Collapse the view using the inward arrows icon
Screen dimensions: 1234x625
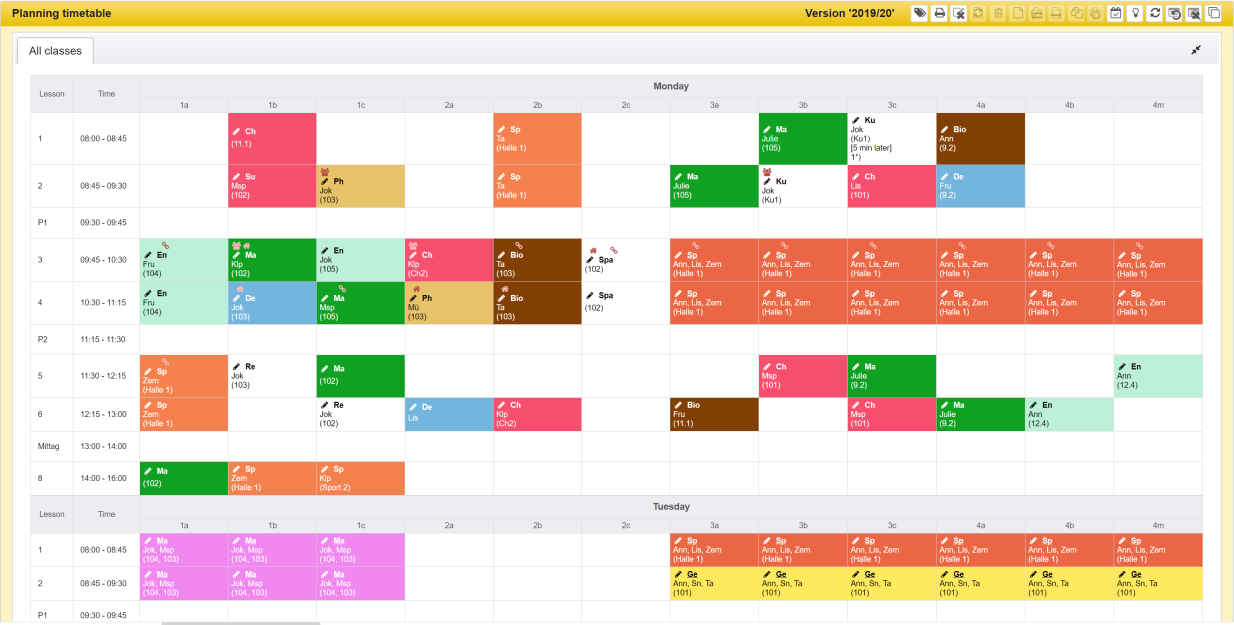click(1196, 50)
